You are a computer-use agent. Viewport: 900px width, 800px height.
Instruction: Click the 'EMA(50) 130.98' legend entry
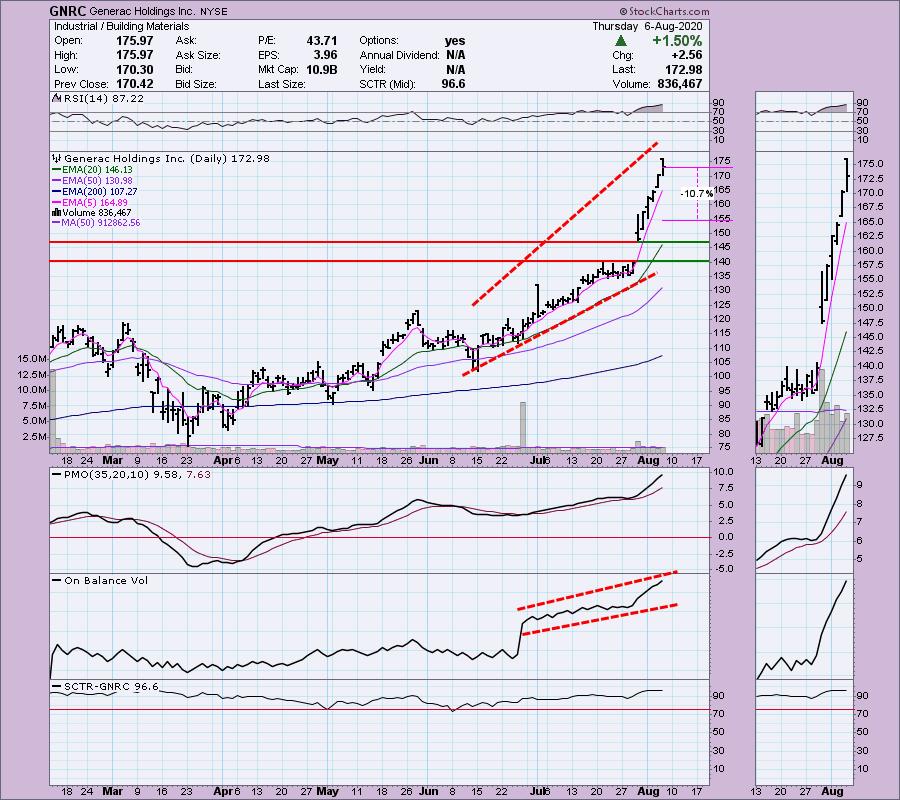pos(97,181)
